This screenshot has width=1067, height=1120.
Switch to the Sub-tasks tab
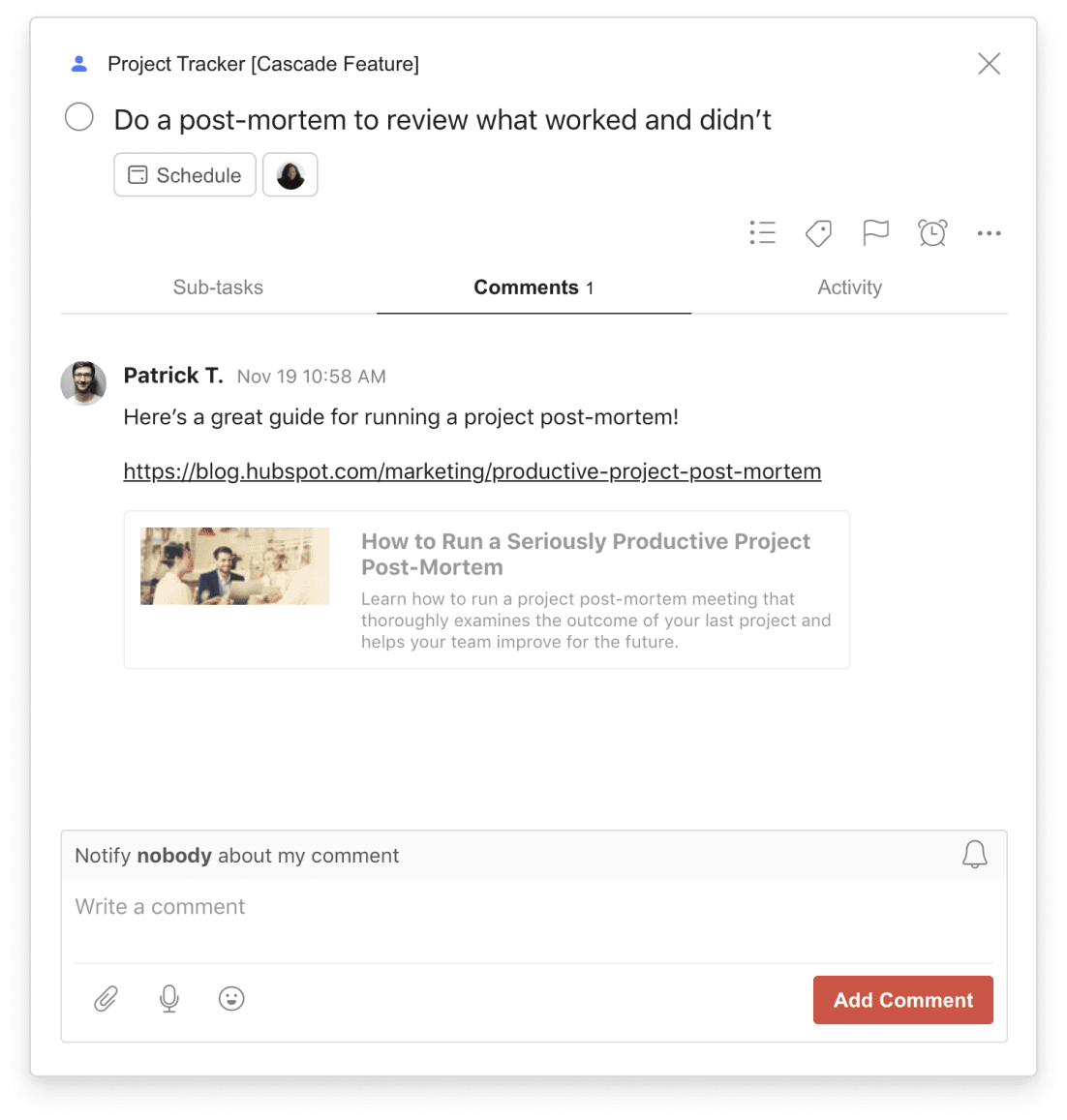coord(218,287)
